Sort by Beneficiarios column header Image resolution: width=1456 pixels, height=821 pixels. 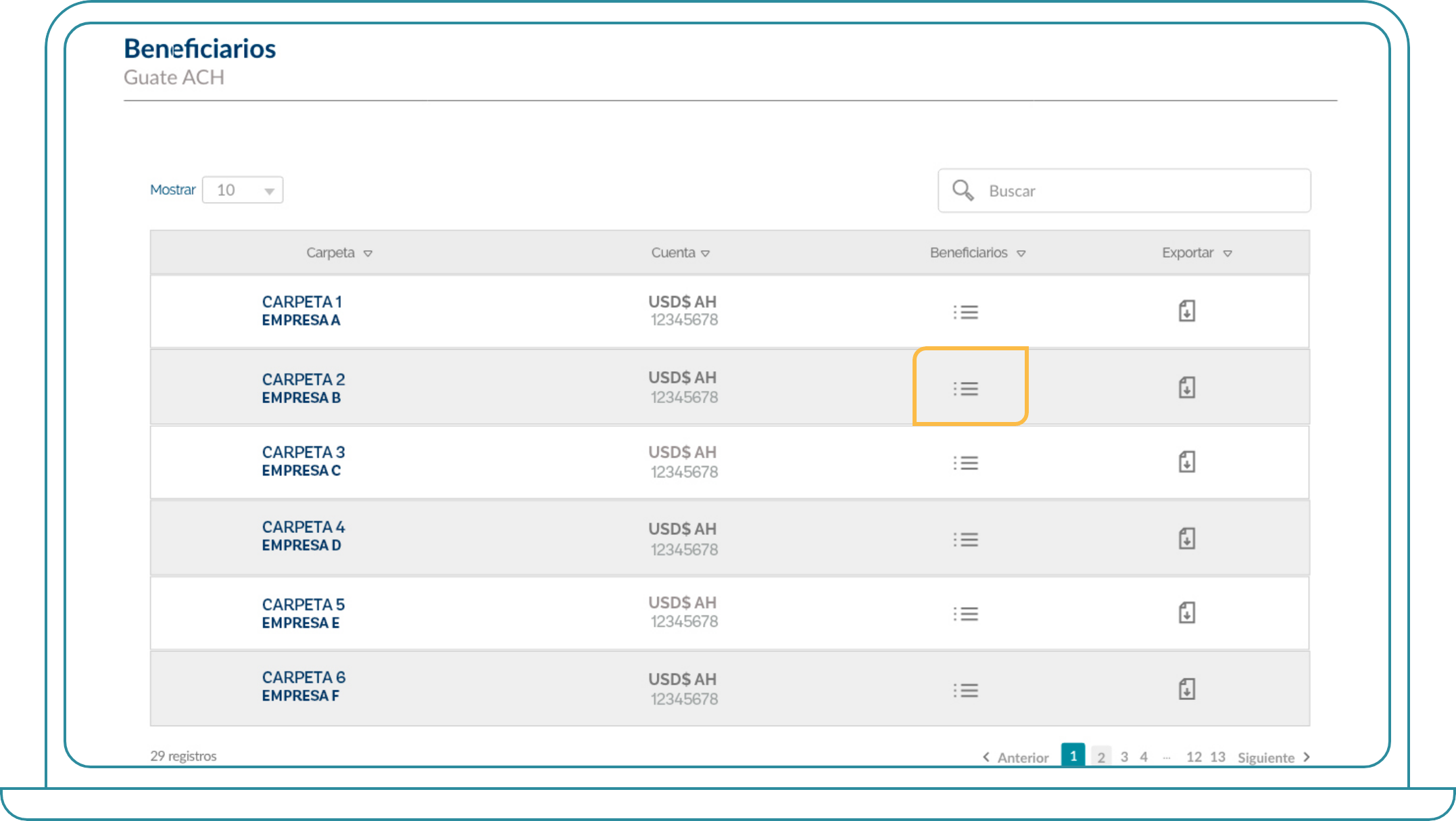coord(977,253)
